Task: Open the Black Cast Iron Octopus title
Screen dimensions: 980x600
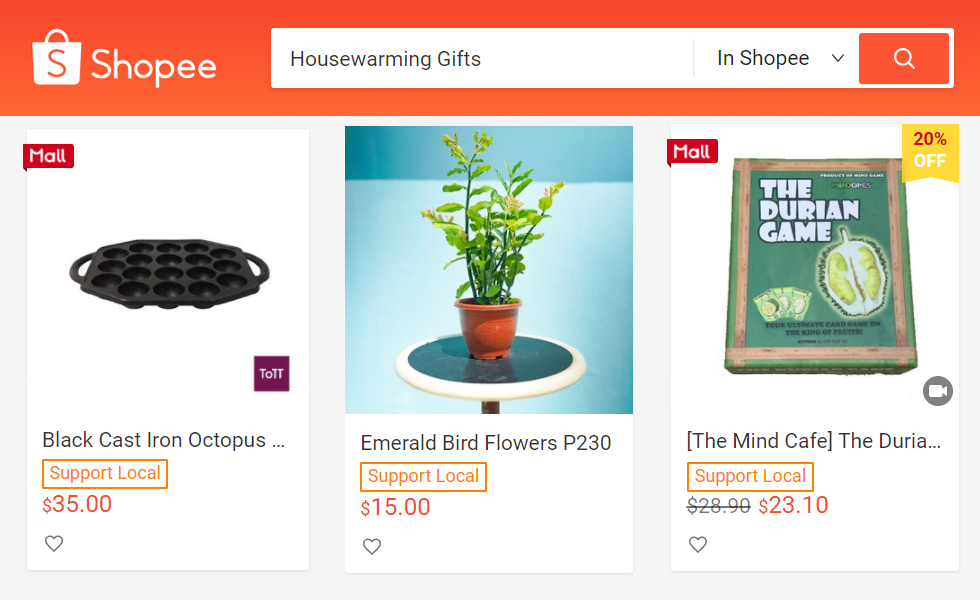Action: pos(164,440)
